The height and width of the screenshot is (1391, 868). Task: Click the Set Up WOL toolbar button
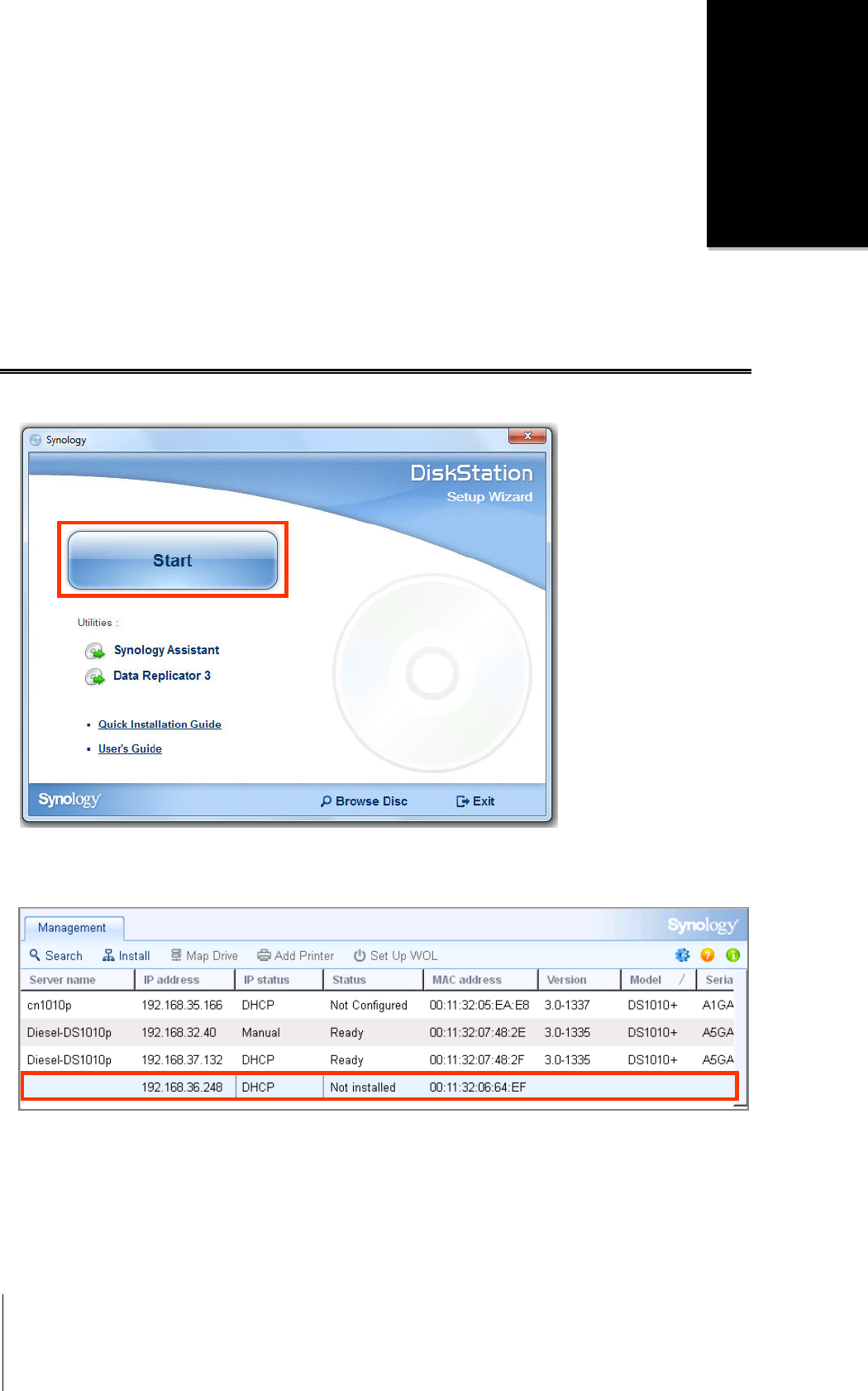(x=396, y=955)
